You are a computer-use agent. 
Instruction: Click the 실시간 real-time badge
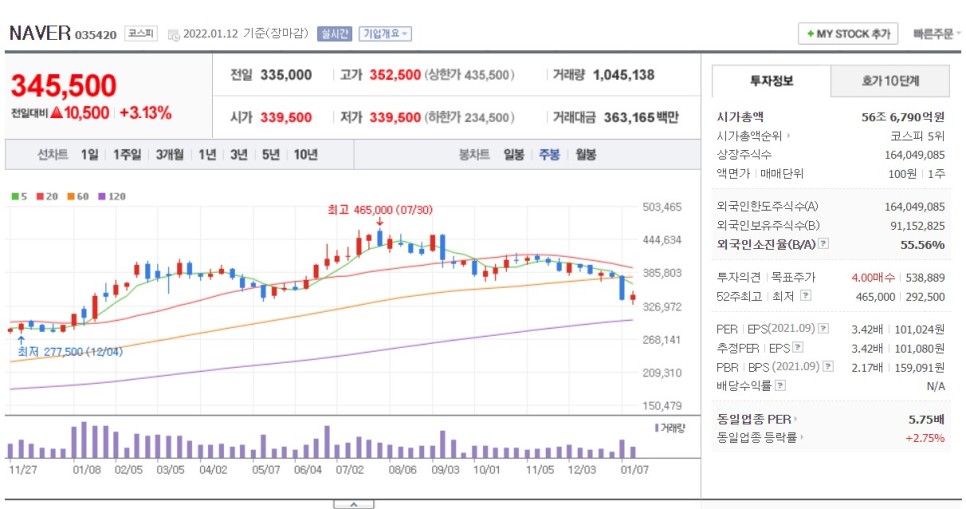(x=335, y=33)
